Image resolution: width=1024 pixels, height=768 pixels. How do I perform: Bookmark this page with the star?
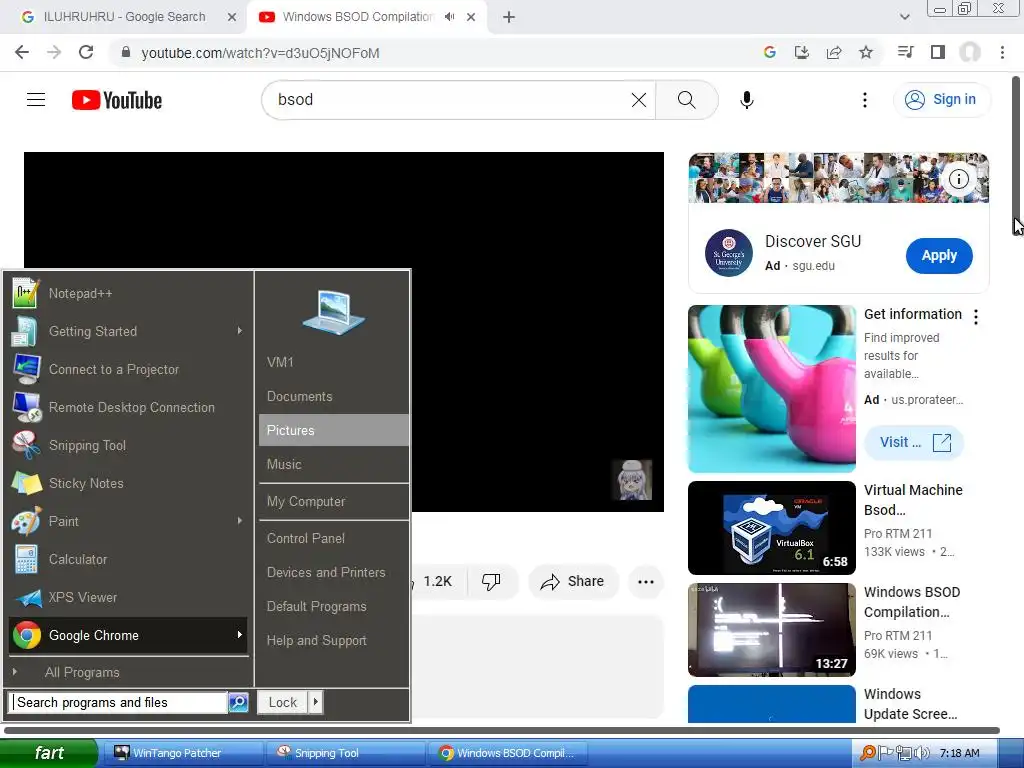coord(866,52)
